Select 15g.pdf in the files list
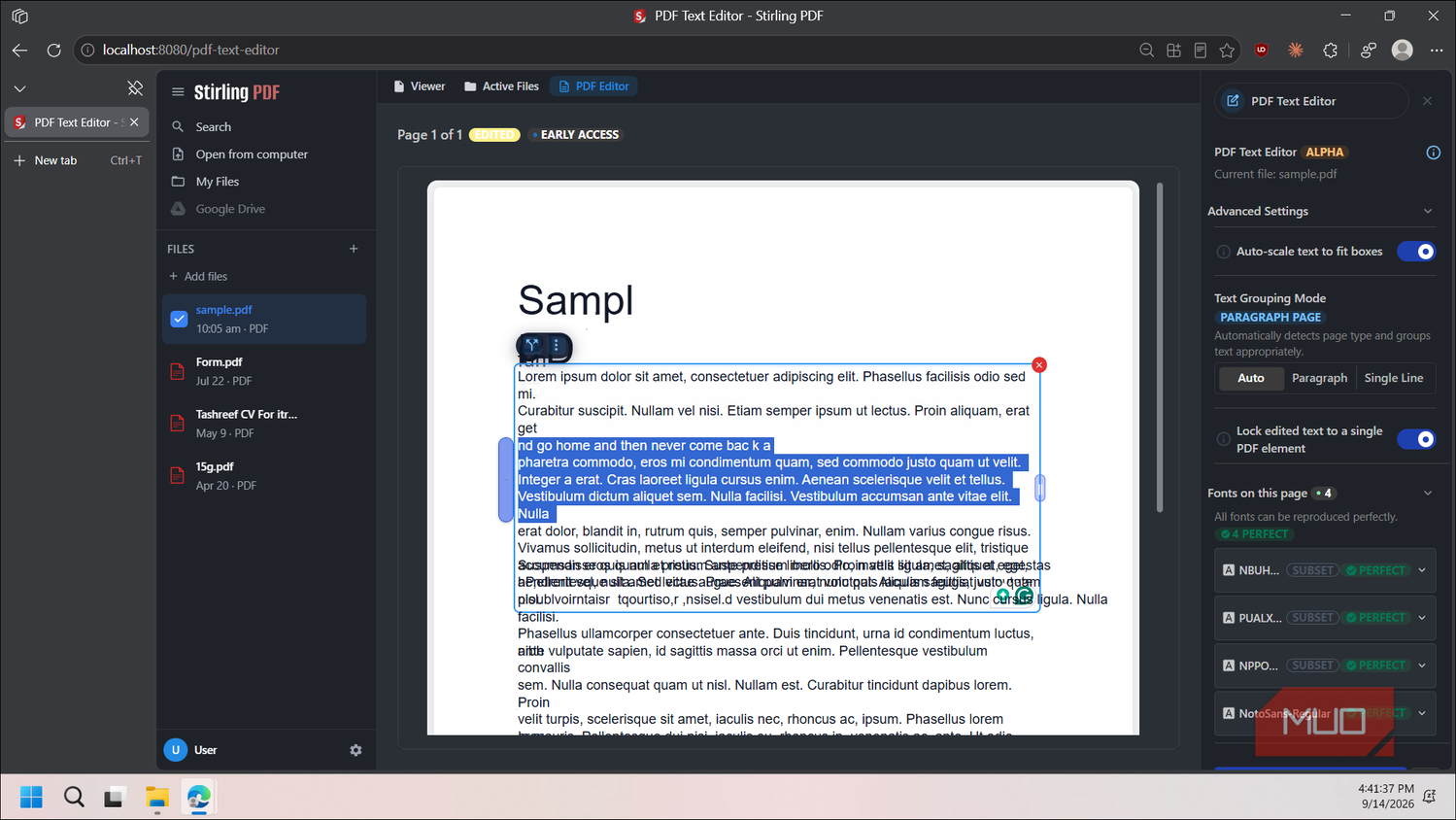This screenshot has width=1456, height=820. point(264,476)
